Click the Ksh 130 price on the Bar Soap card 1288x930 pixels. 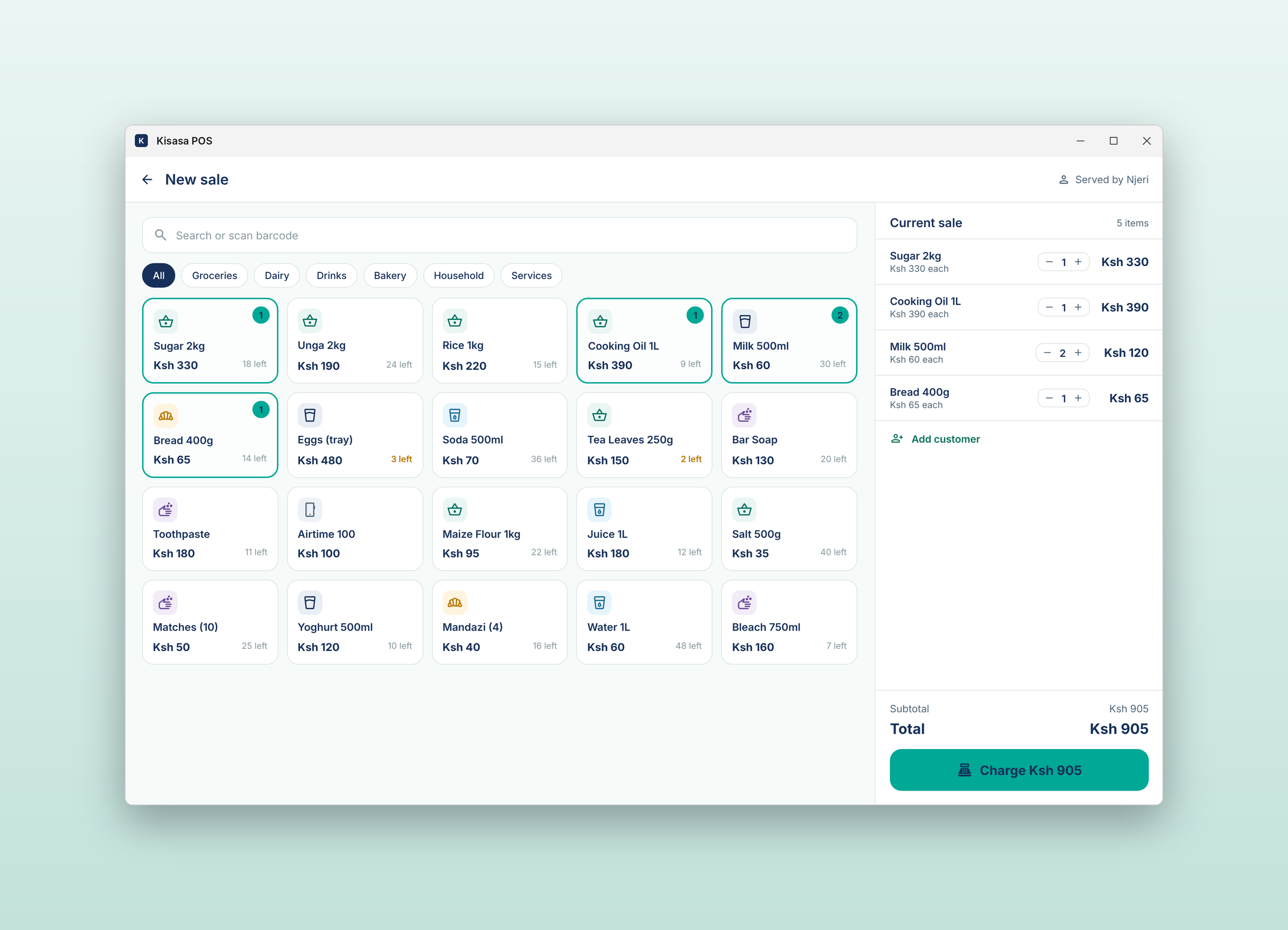(x=752, y=460)
